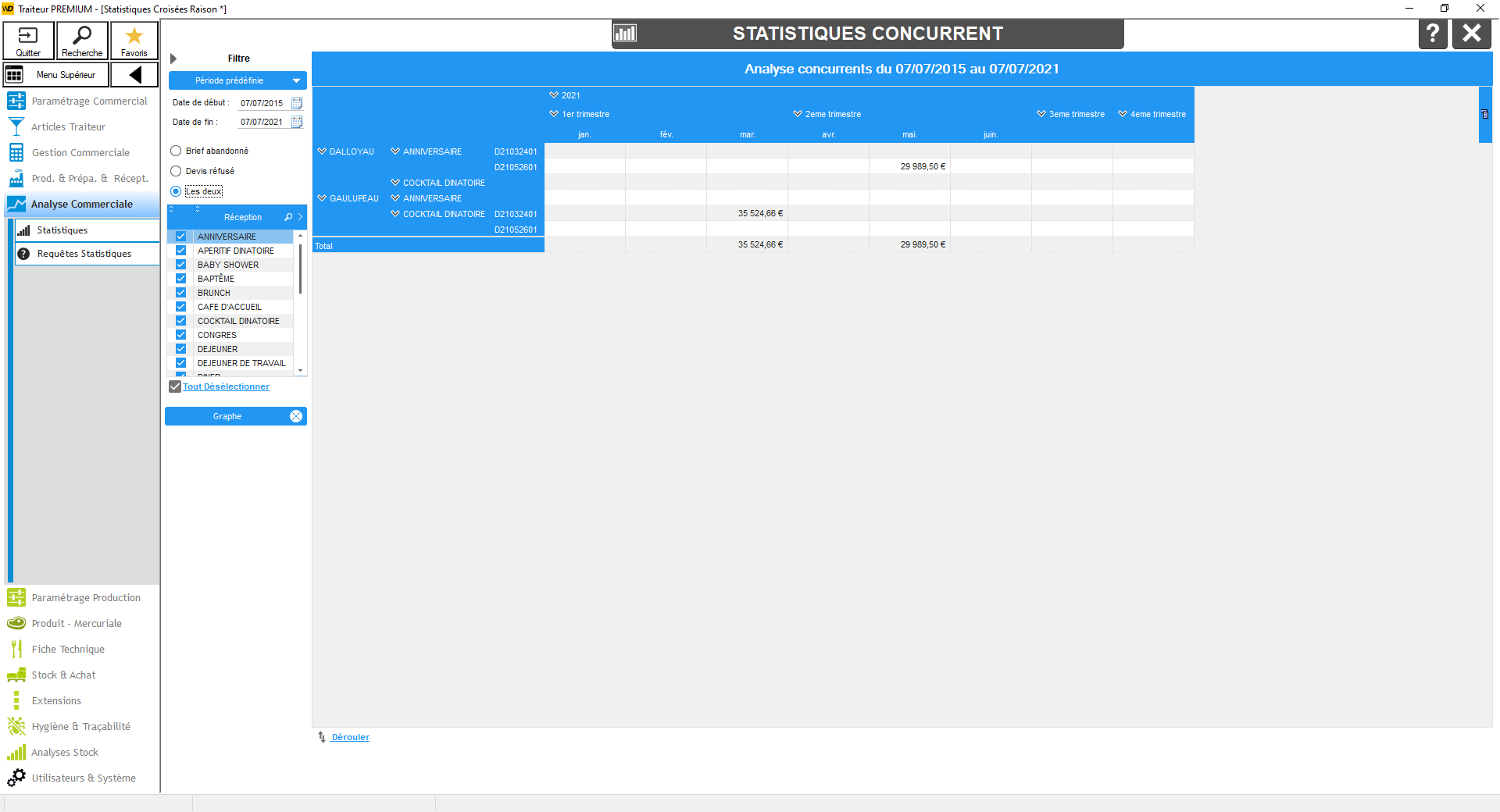The image size is (1500, 812).
Task: Expand 4eme trimestre column group
Action: [x=1123, y=114]
